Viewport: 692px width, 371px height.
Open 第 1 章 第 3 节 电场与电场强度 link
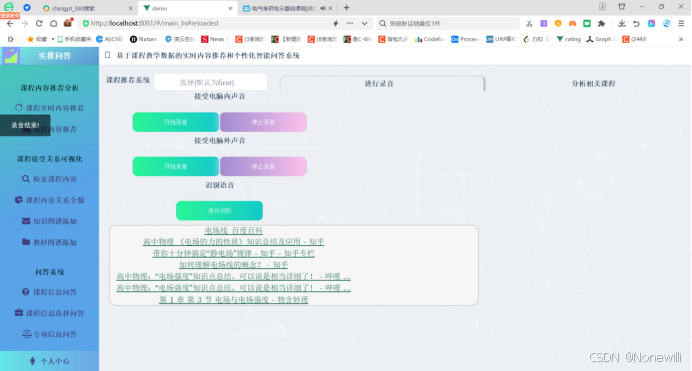(x=233, y=300)
